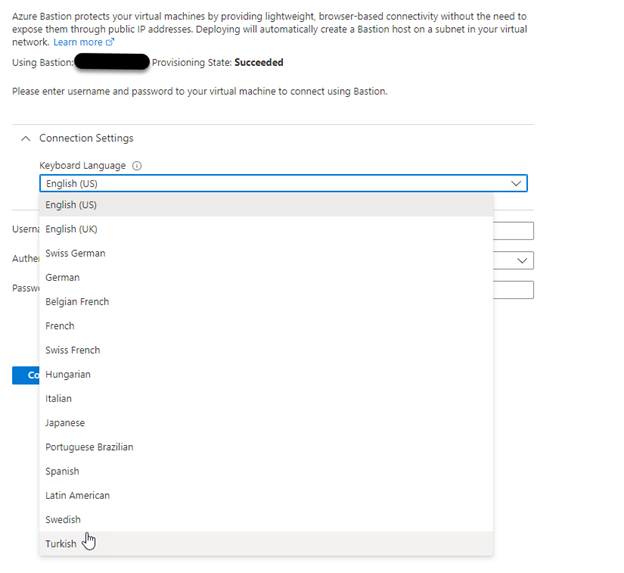
Task: Select English (US) from the list
Action: click(x=71, y=205)
